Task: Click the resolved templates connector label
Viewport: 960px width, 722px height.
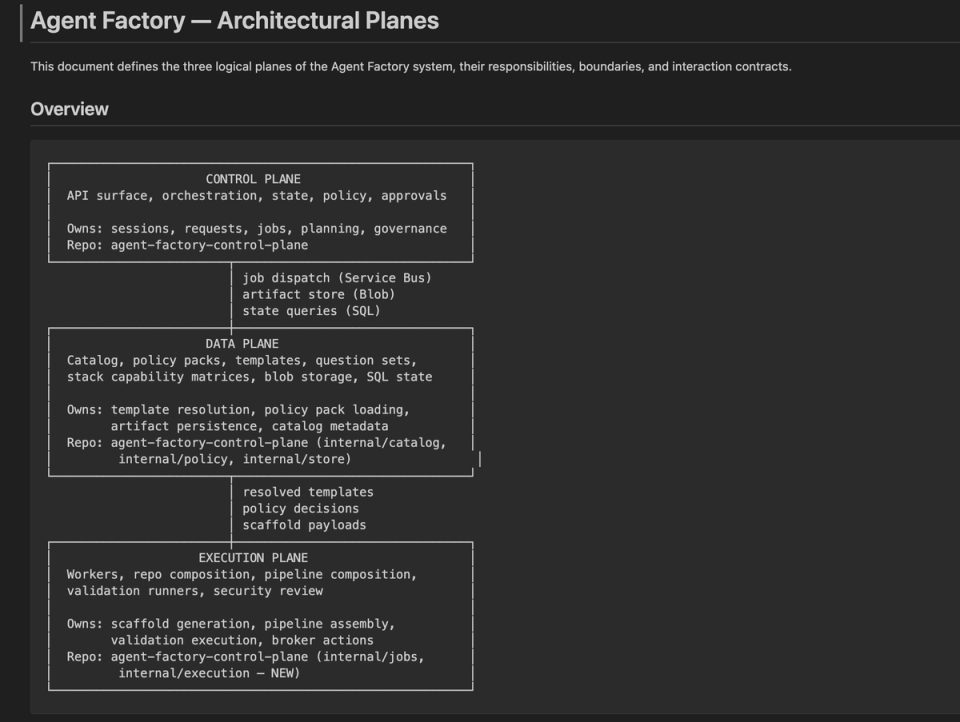Action: (308, 492)
